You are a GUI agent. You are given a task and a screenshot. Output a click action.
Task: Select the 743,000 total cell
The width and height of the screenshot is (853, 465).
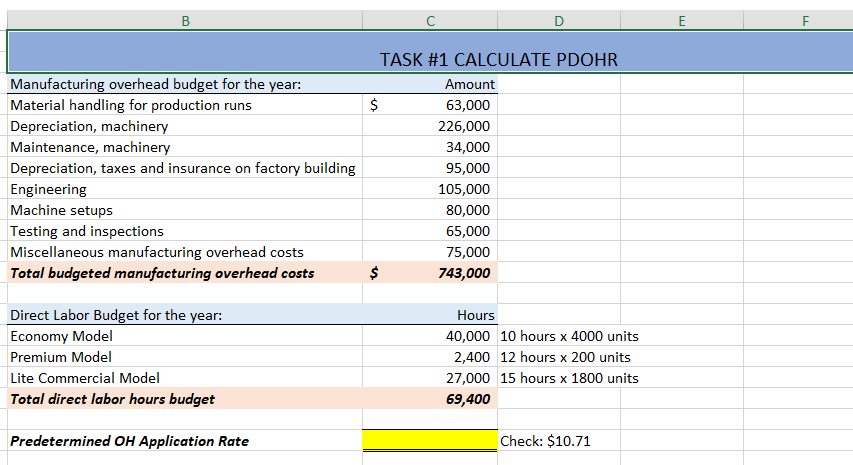(430, 272)
